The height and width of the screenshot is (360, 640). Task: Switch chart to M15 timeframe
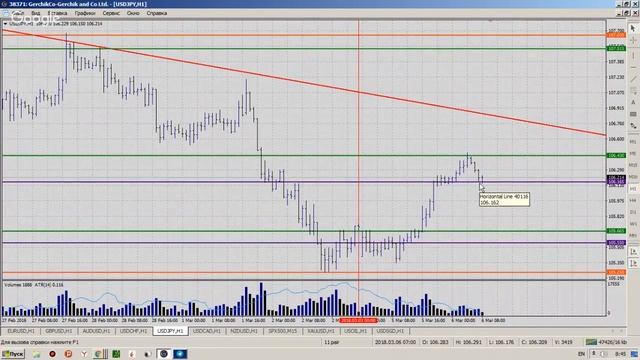click(633, 165)
